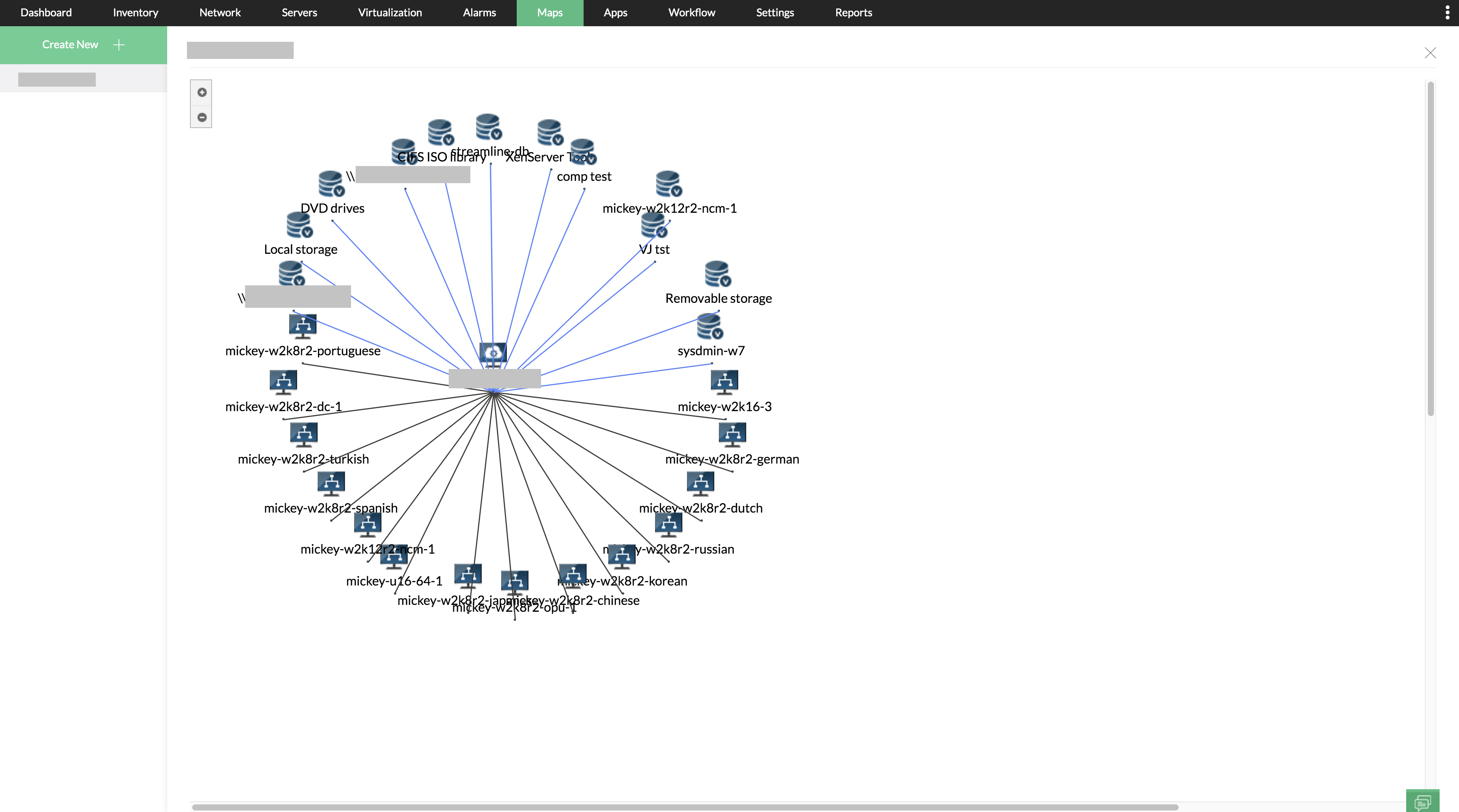Select the map entry in left sidebar
This screenshot has width=1459, height=812.
click(x=57, y=79)
